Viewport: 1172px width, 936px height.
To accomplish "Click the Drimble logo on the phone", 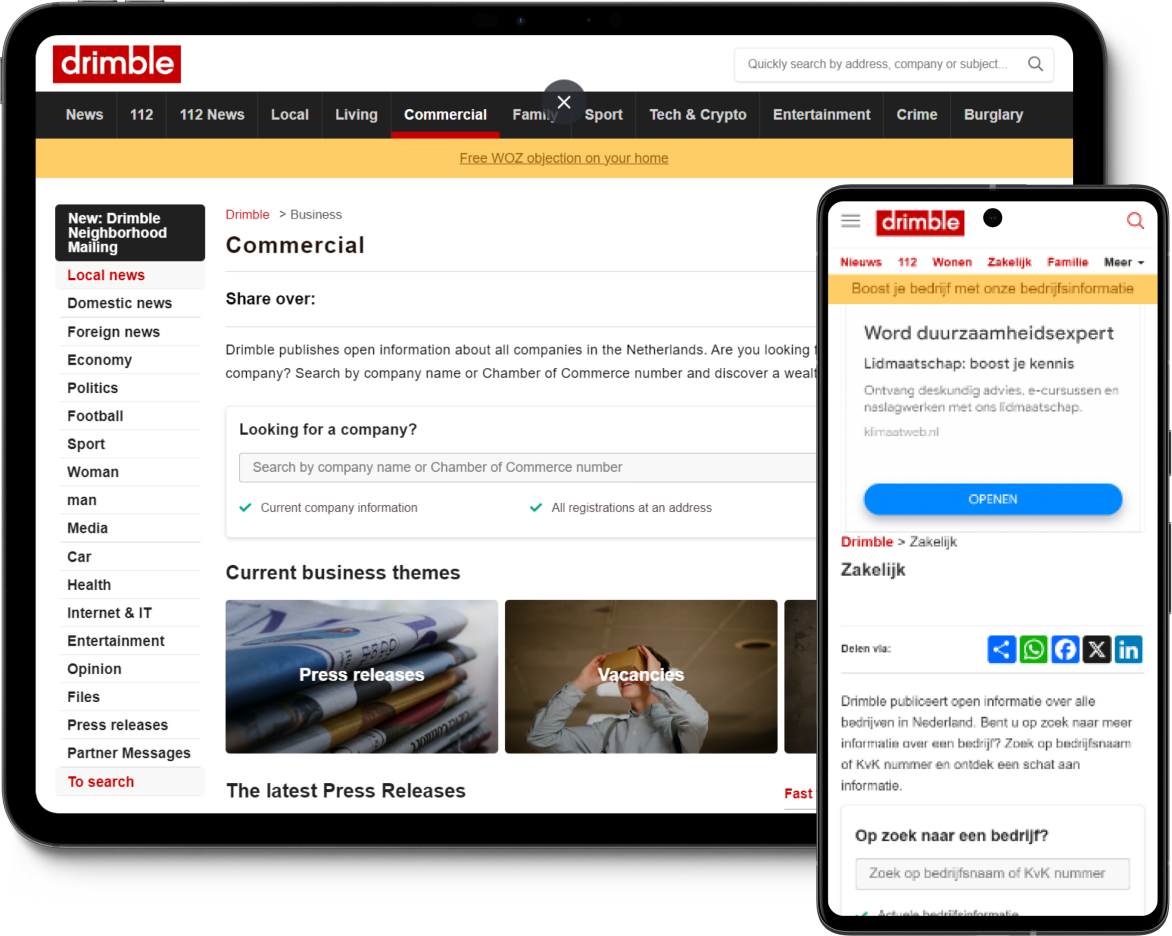I will (x=920, y=222).
